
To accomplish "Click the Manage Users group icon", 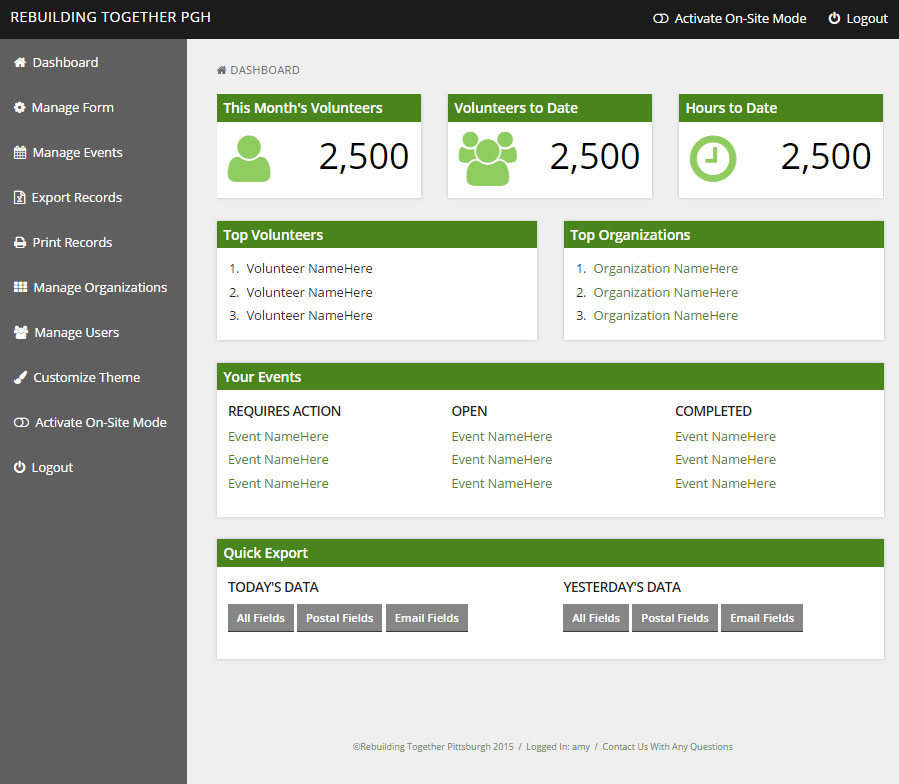I will click(21, 333).
